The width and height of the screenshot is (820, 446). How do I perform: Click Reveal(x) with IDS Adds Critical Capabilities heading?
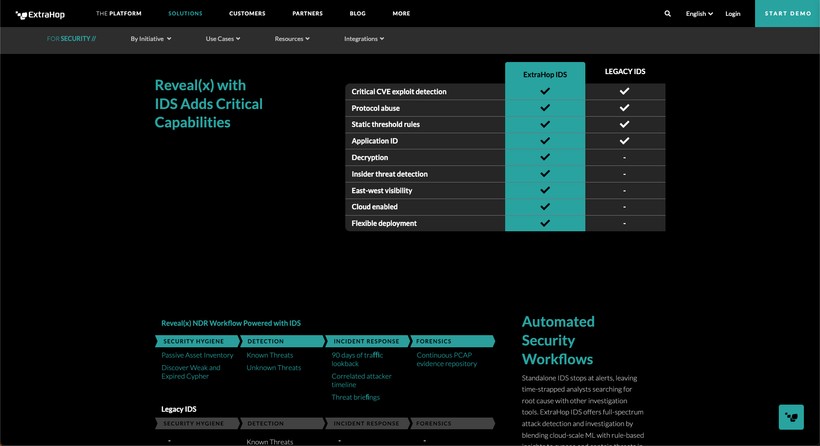point(209,104)
